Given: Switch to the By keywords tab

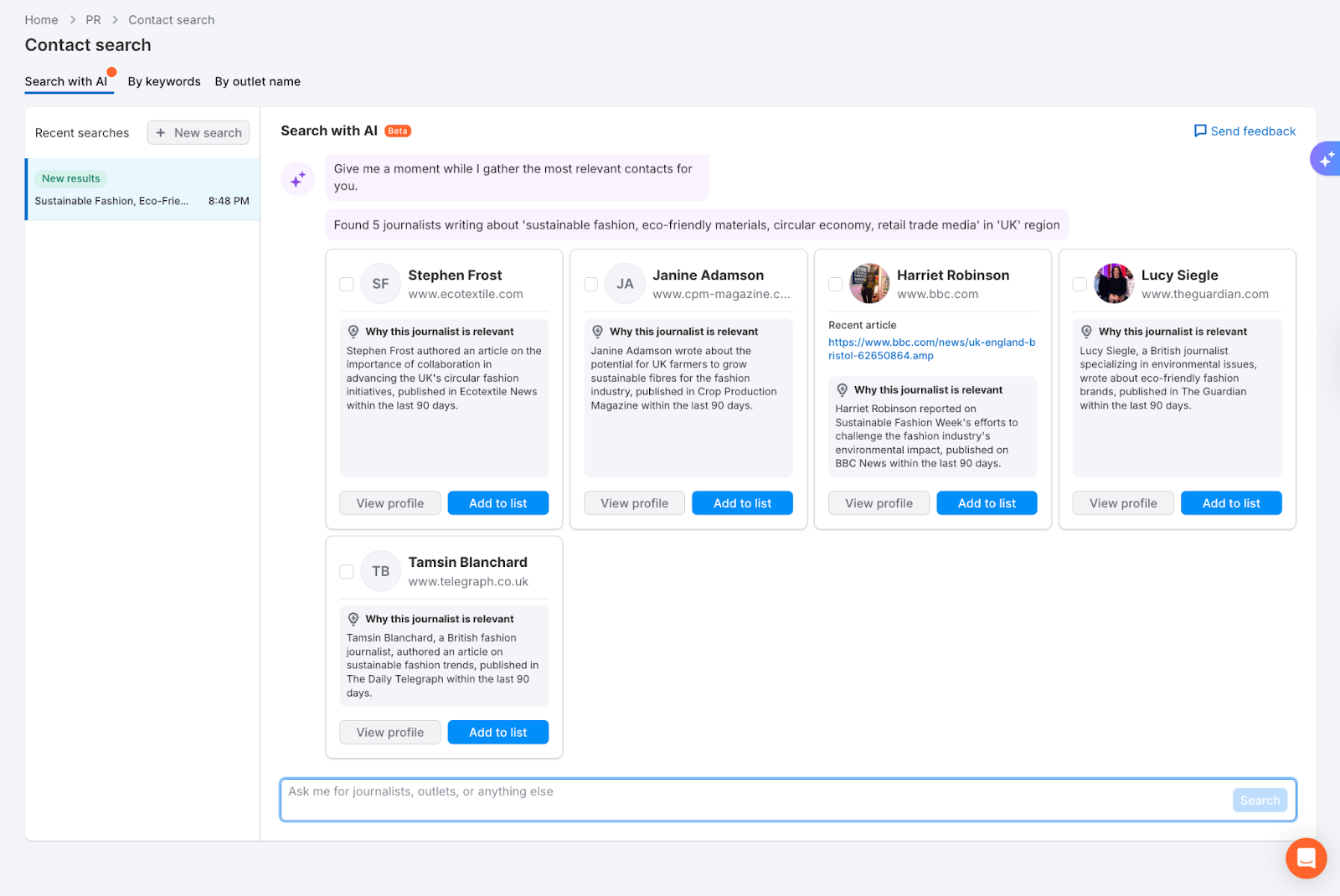Looking at the screenshot, I should (x=164, y=81).
